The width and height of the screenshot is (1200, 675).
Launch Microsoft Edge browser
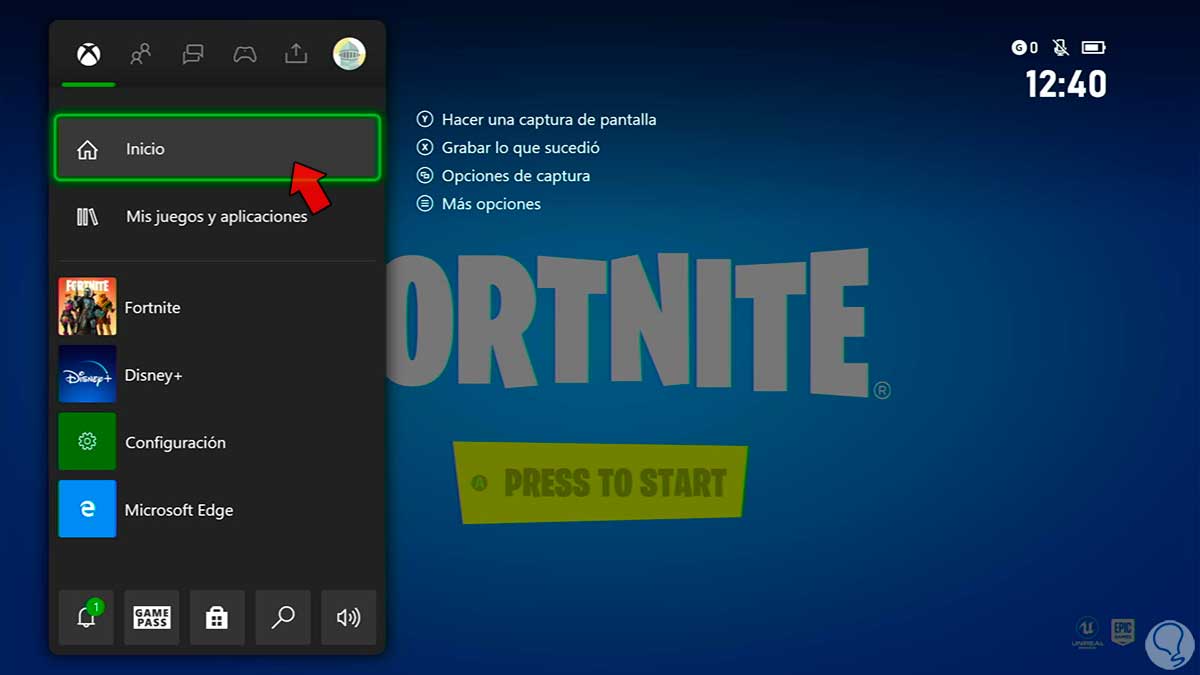pos(217,509)
